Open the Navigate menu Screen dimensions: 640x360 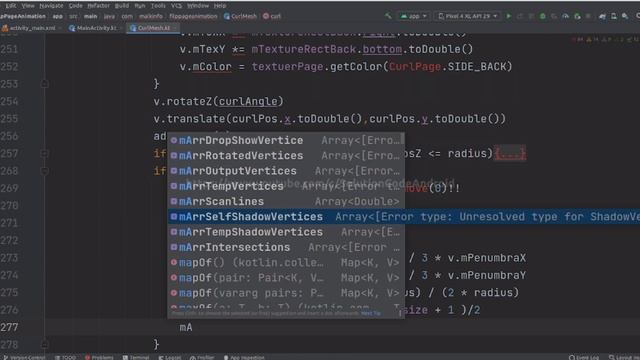51,6
